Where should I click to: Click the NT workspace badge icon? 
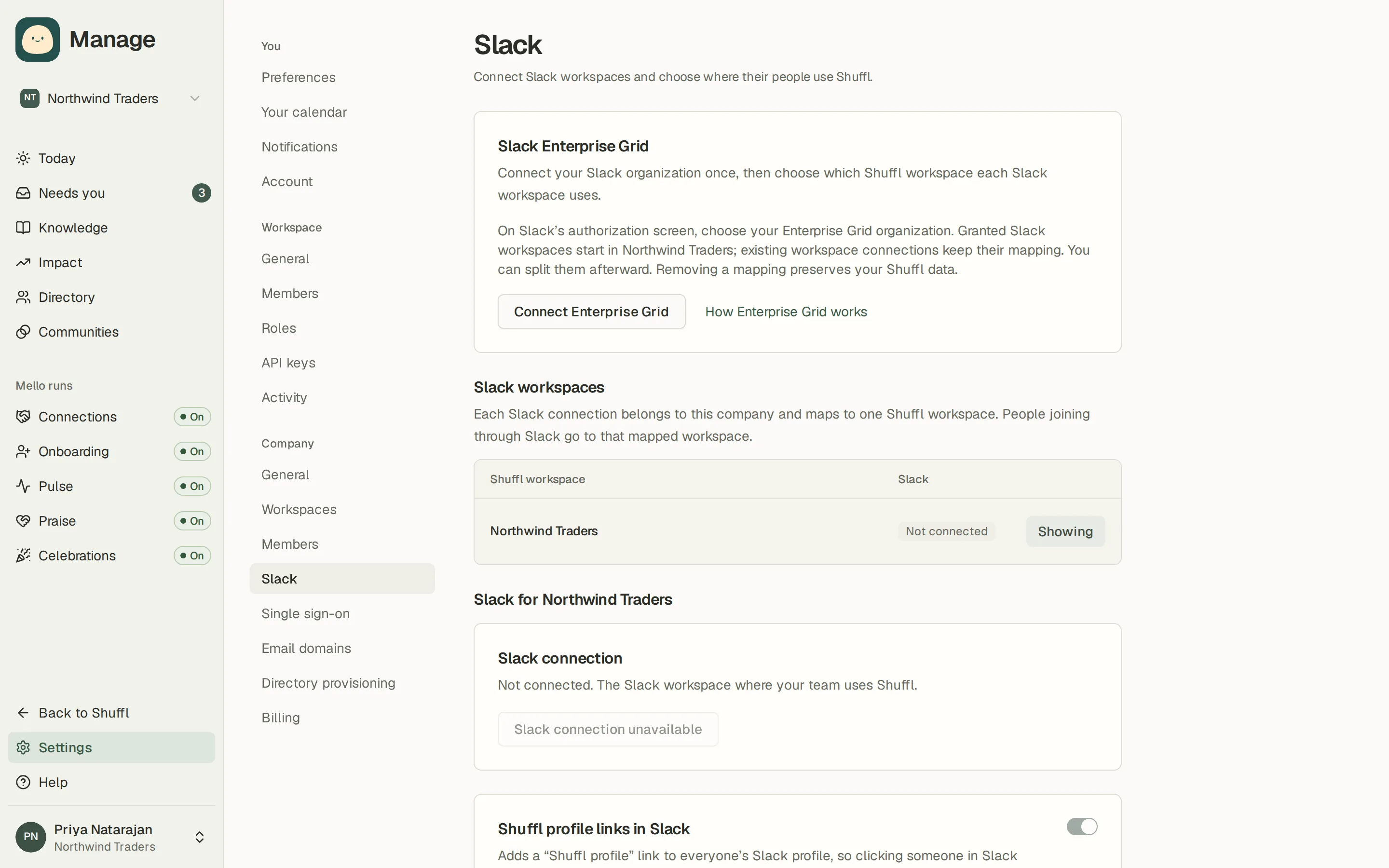(30, 98)
